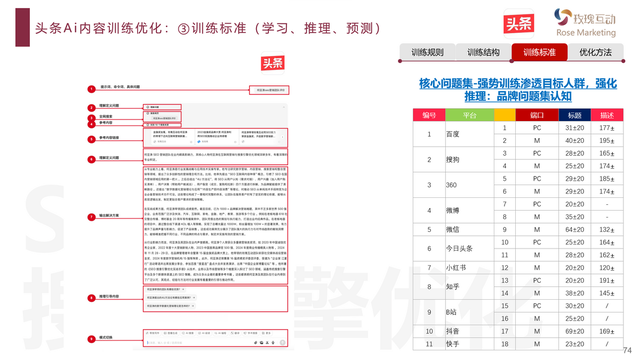Click the 191± description value for 知乎 PC
Image resolution: width=640 pixels, height=360 pixels.
(607, 280)
